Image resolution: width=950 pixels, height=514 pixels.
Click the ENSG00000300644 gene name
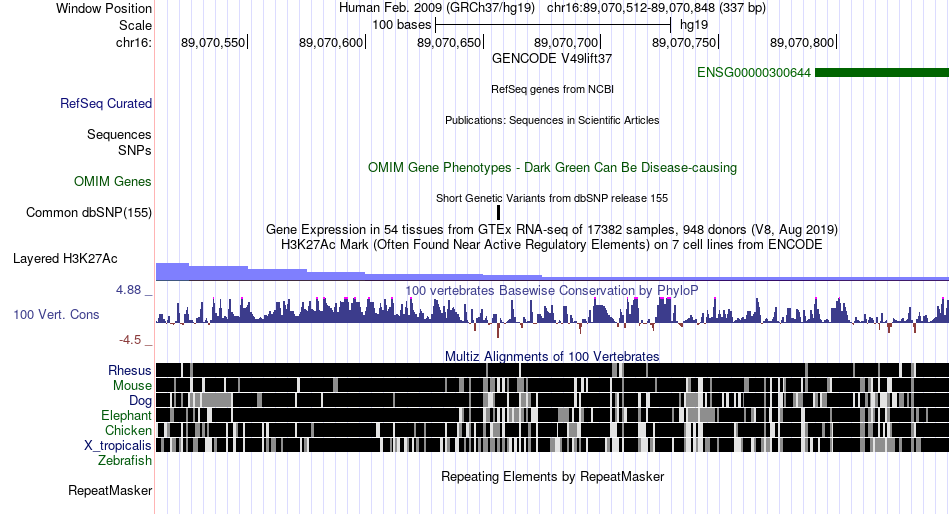754,73
